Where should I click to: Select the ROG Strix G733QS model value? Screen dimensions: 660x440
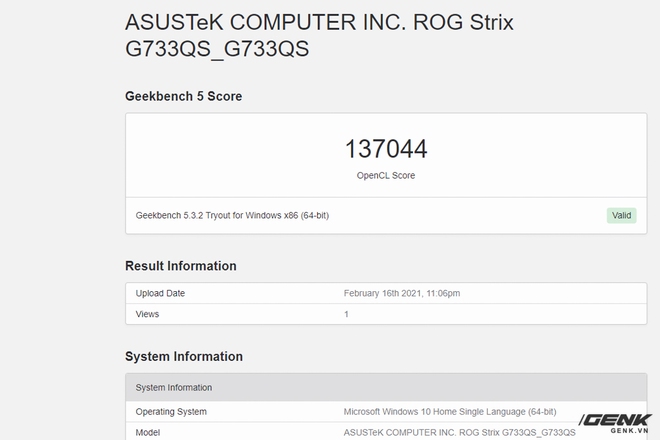459,433
